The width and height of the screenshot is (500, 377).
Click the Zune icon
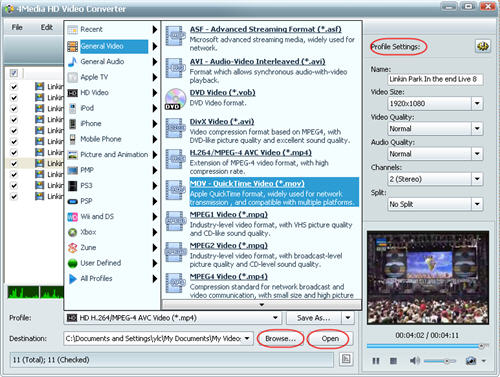click(x=72, y=248)
